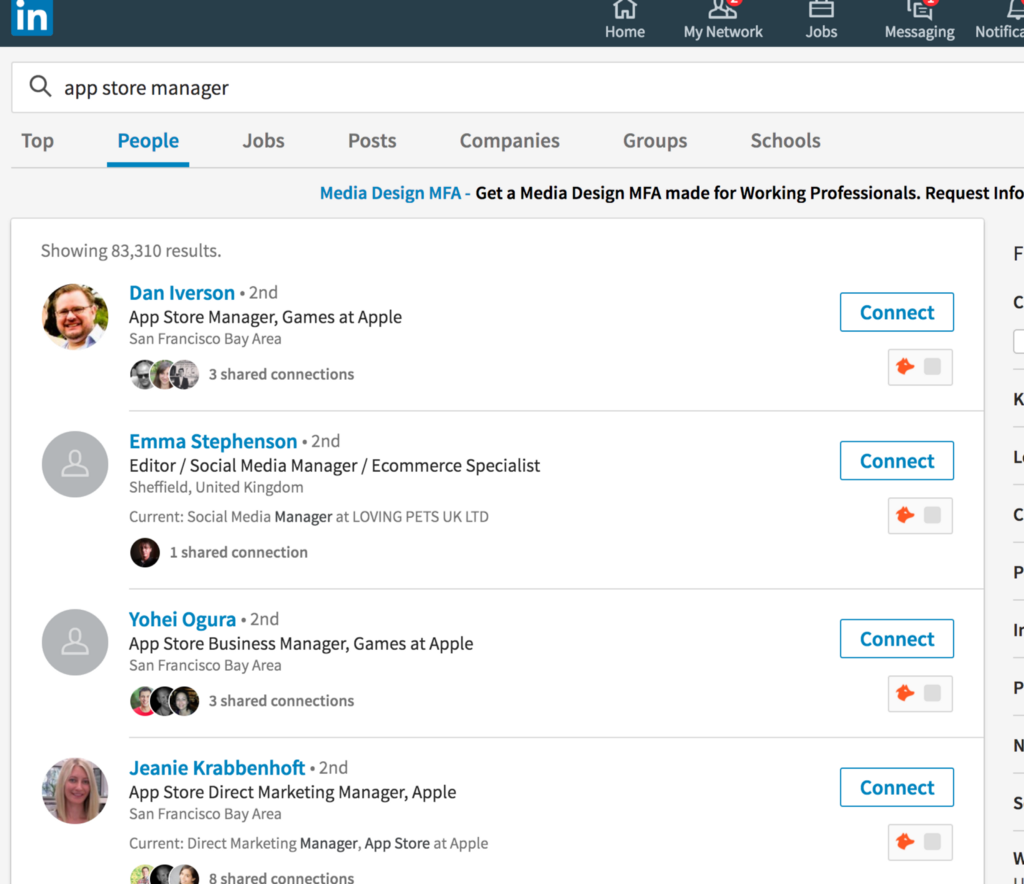Open My Network from top navigation

[x=722, y=21]
